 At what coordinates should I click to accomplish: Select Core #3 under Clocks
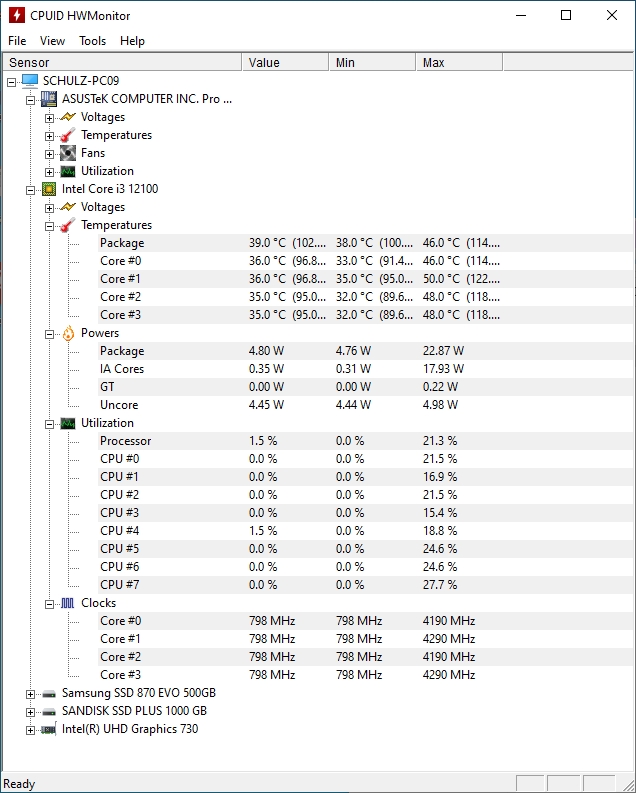click(x=366, y=675)
